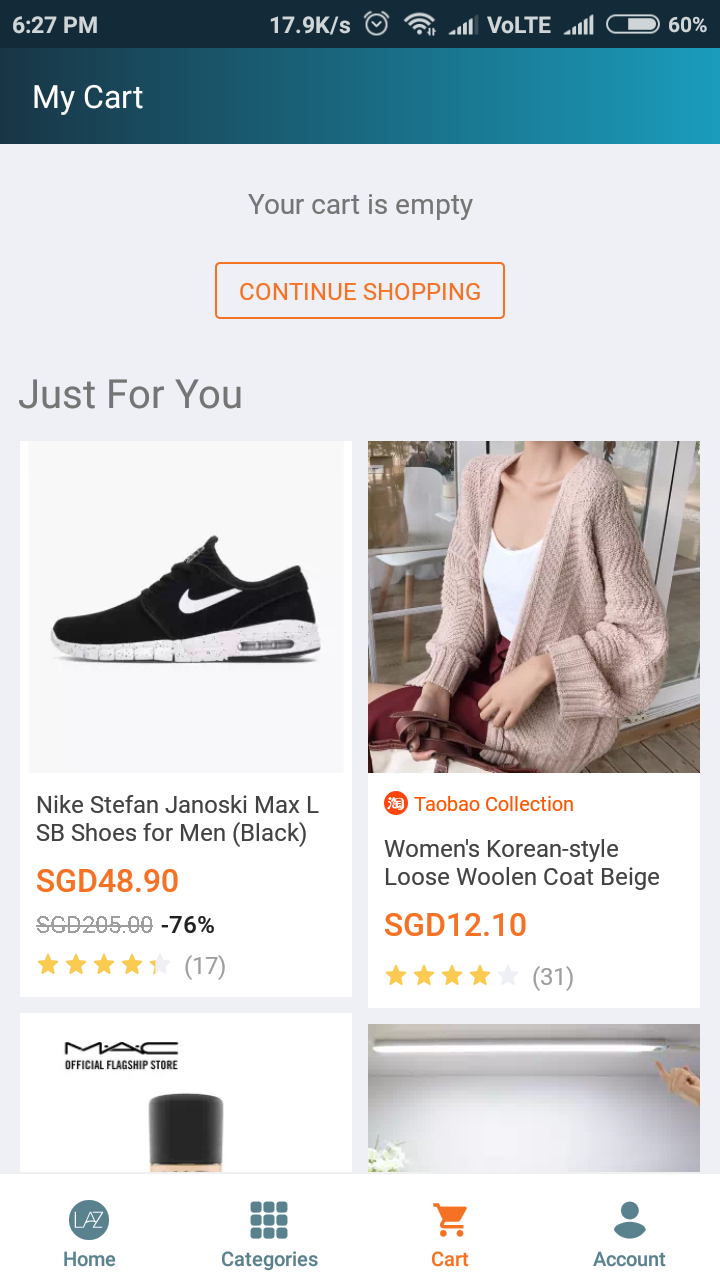Select the Cart icon in bottom bar
Viewport: 720px width, 1280px height.
[x=450, y=1220]
